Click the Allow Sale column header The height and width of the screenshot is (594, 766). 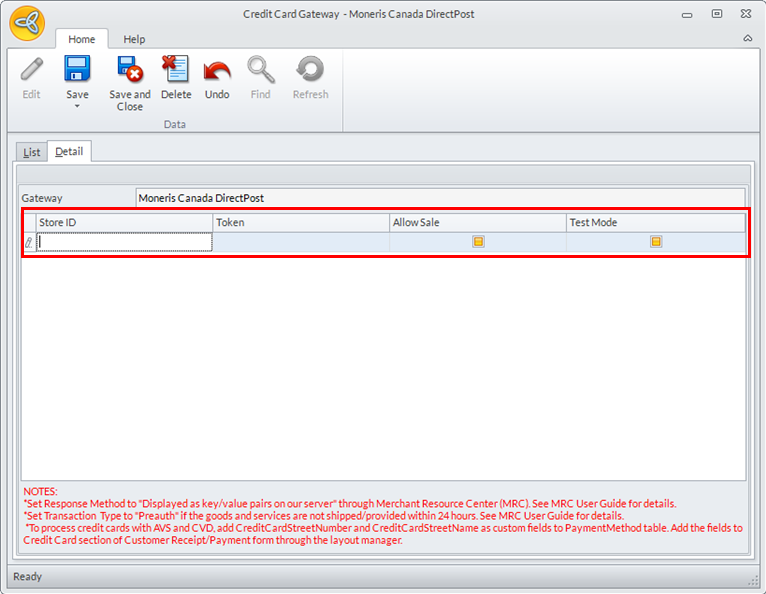(x=478, y=222)
